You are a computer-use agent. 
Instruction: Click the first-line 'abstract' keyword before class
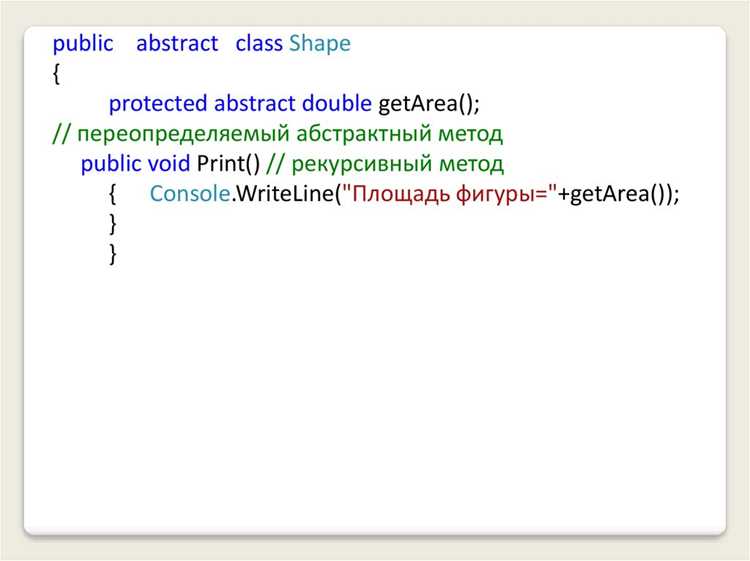(177, 44)
